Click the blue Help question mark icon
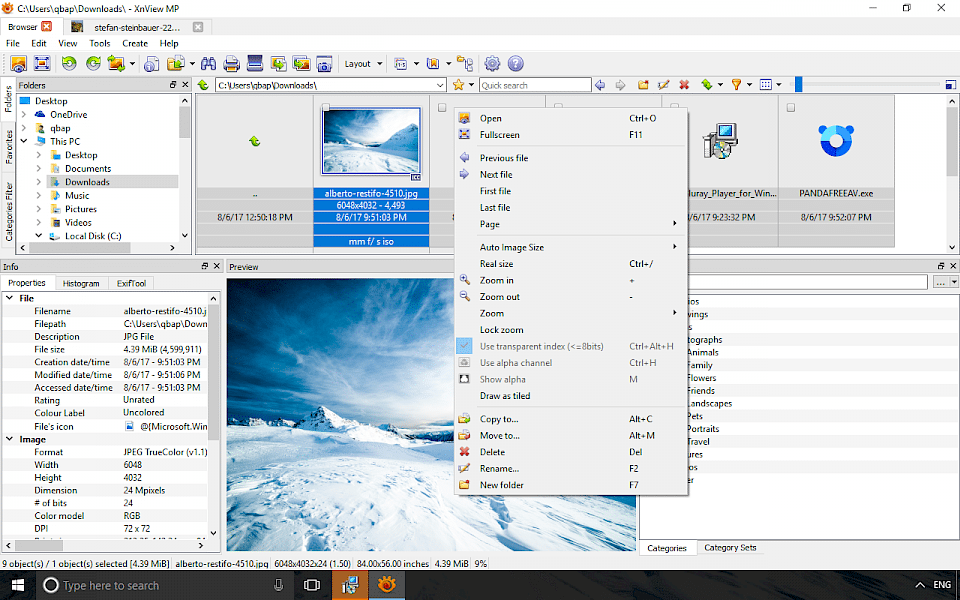 tap(516, 63)
